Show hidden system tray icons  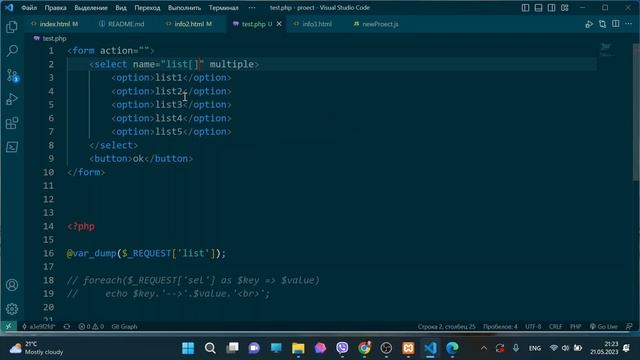[x=484, y=348]
